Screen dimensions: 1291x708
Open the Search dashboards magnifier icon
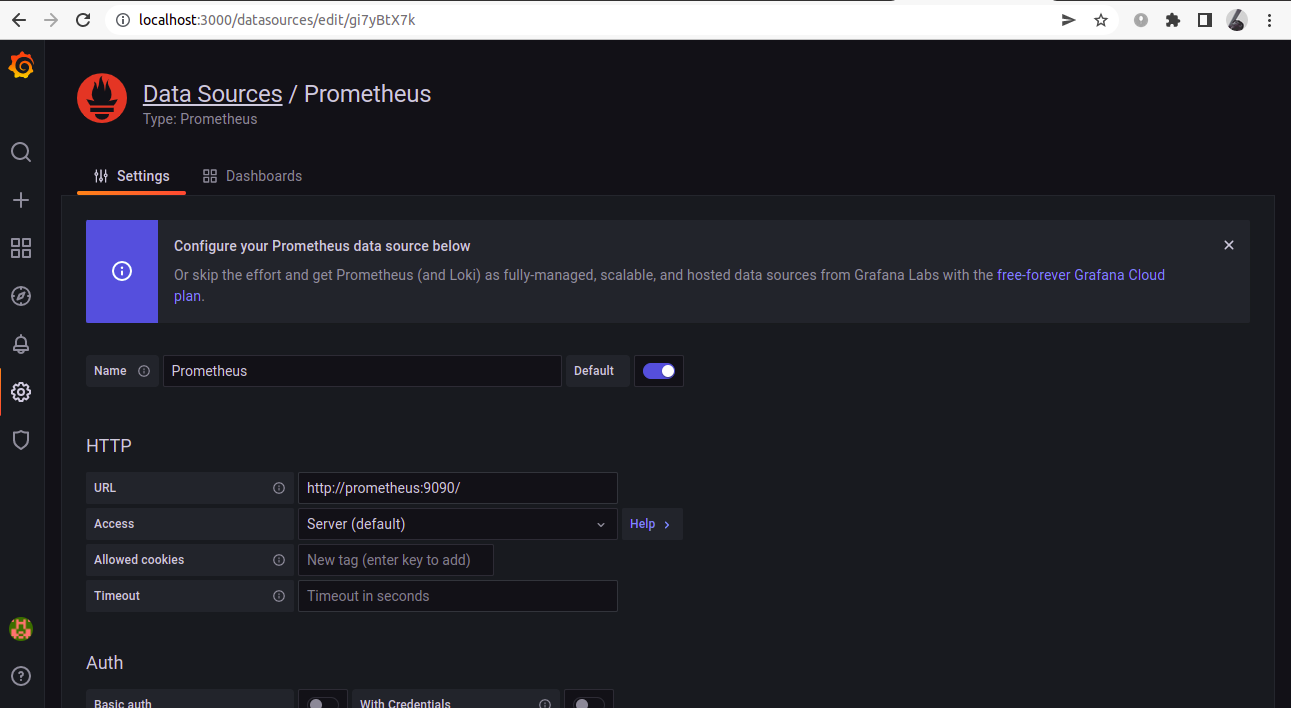[x=21, y=152]
